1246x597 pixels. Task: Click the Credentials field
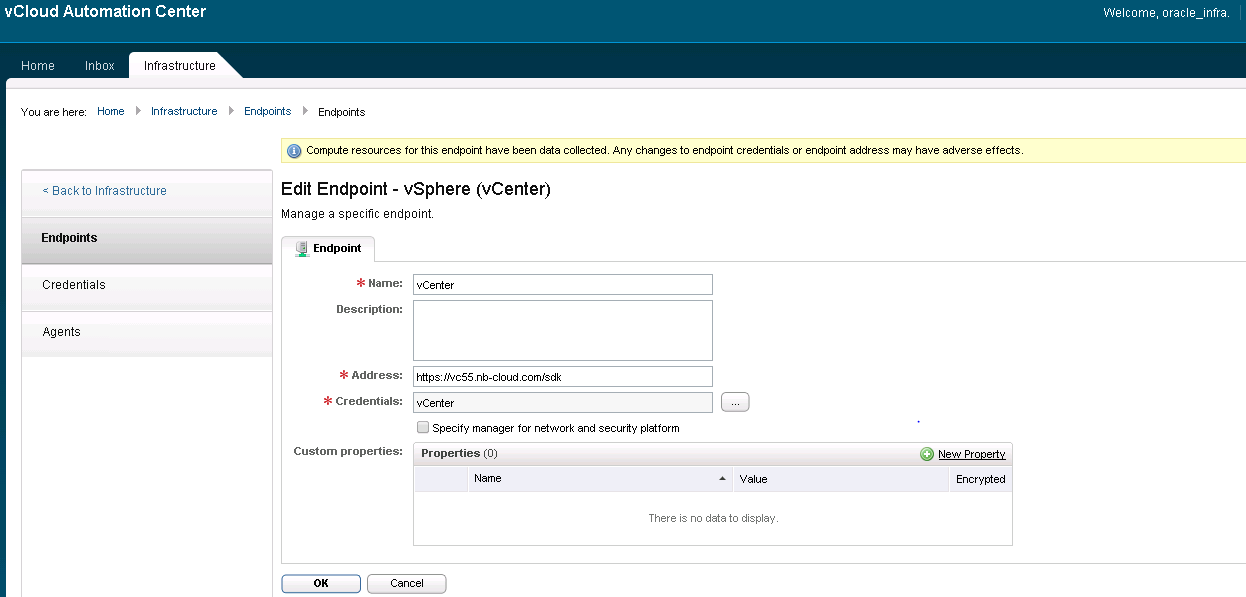[562, 403]
